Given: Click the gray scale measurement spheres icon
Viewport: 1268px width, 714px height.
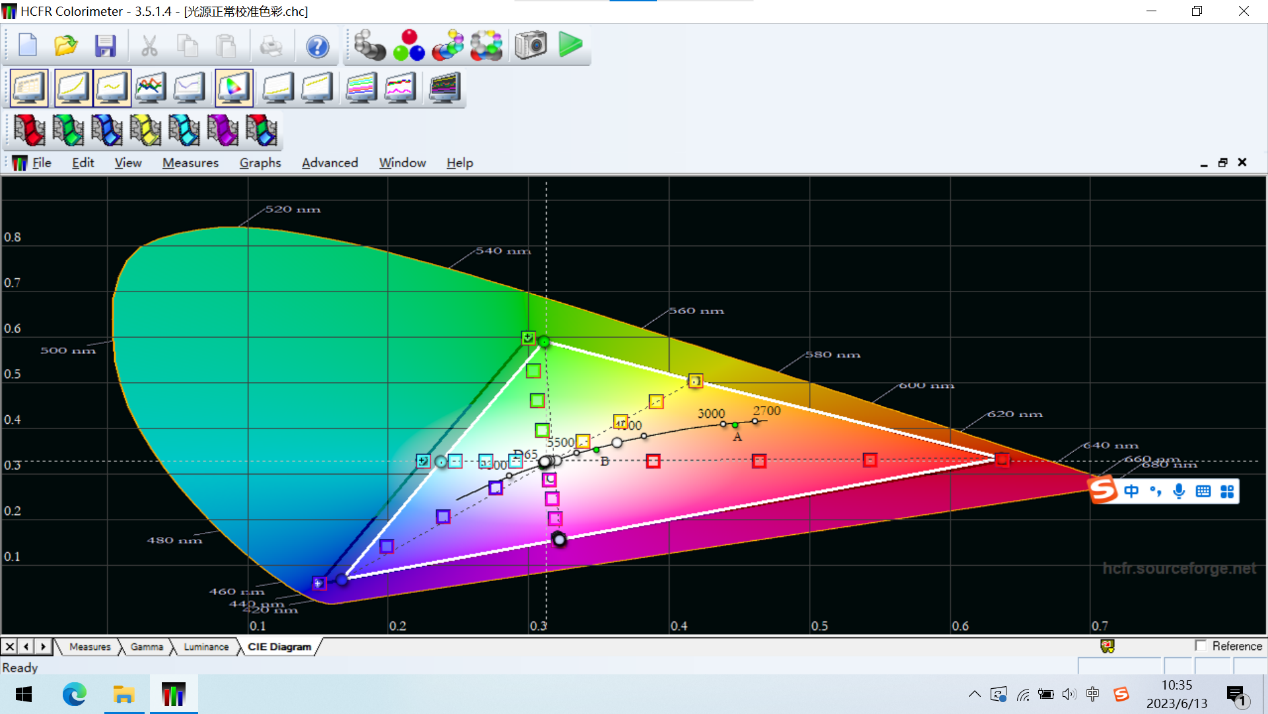Looking at the screenshot, I should [369, 45].
